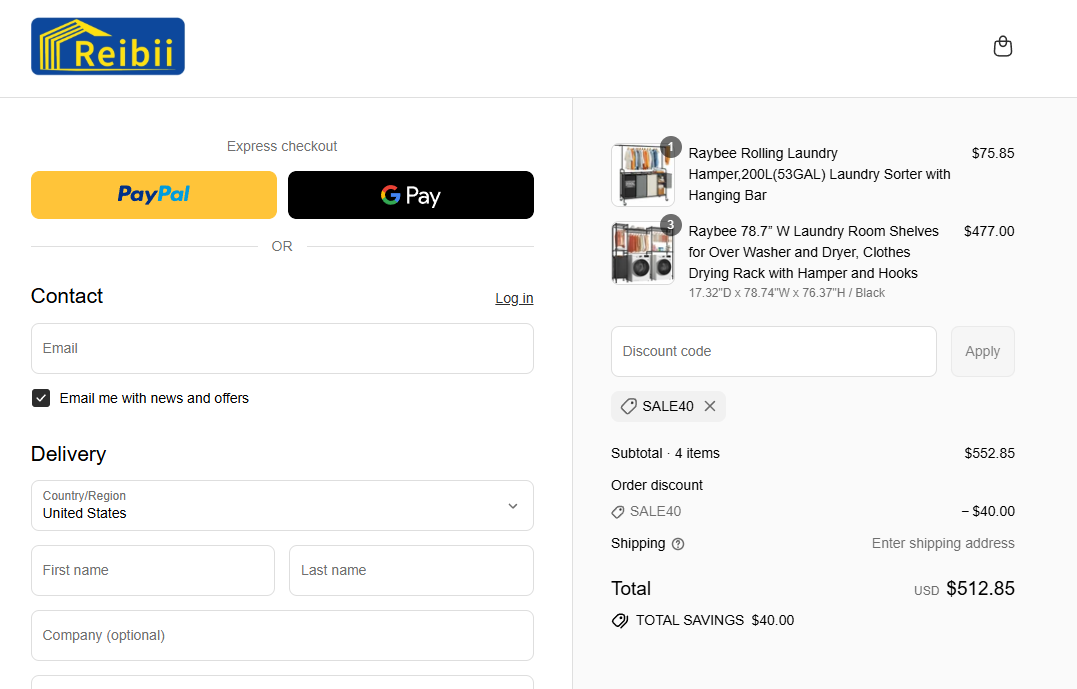Click the Total Savings tag icon
This screenshot has height=689, width=1077.
pyautogui.click(x=620, y=620)
